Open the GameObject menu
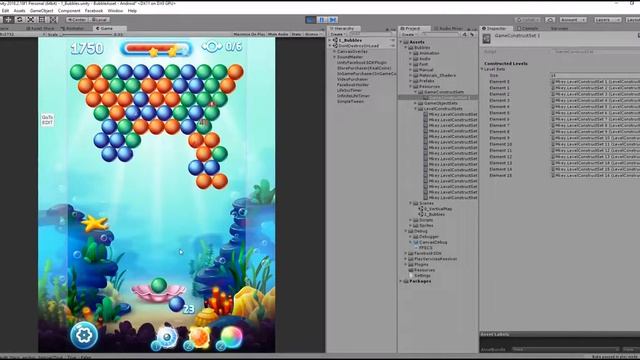Screen dimensions: 640x360 [x=41, y=11]
